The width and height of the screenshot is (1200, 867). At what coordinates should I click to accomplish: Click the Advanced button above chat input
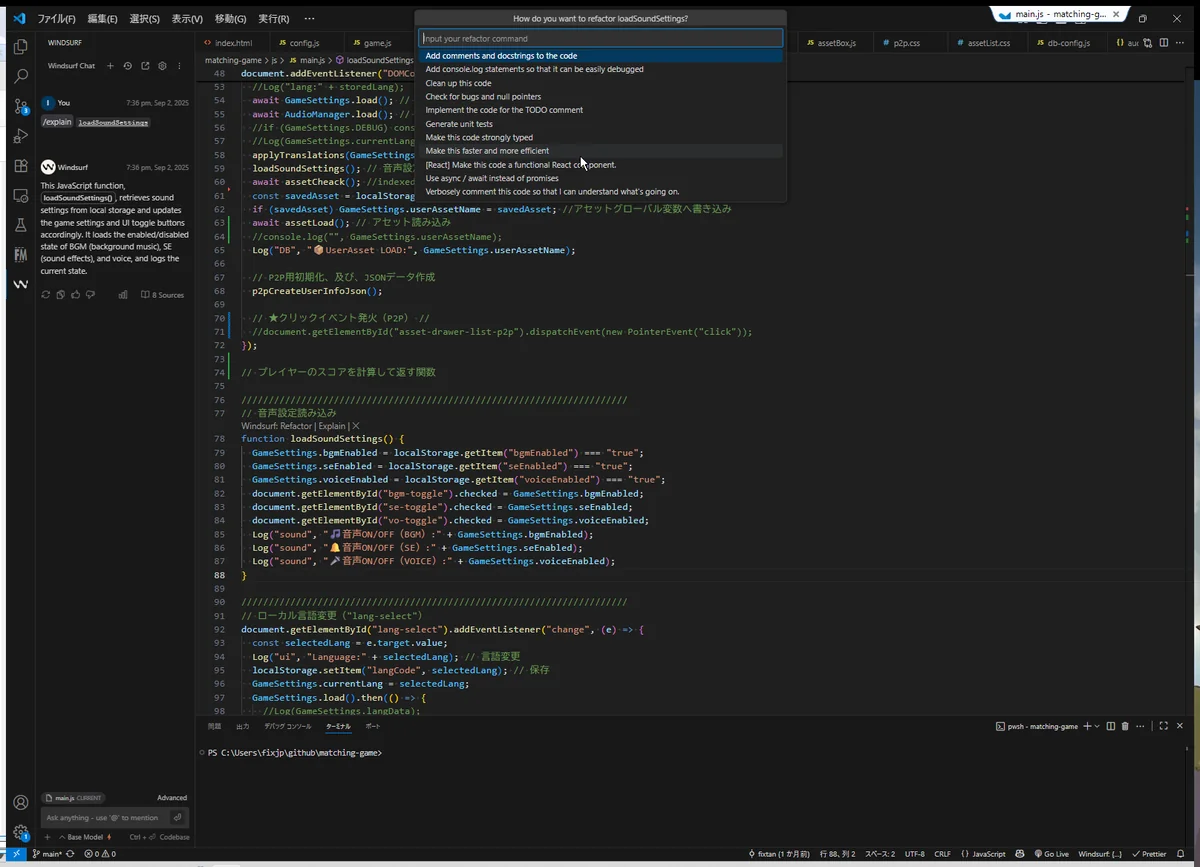(x=172, y=798)
